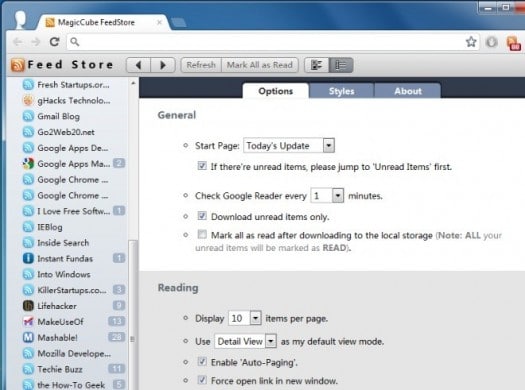The image size is (525, 390).
Task: Click the search icon in the address bar
Action: 75,42
